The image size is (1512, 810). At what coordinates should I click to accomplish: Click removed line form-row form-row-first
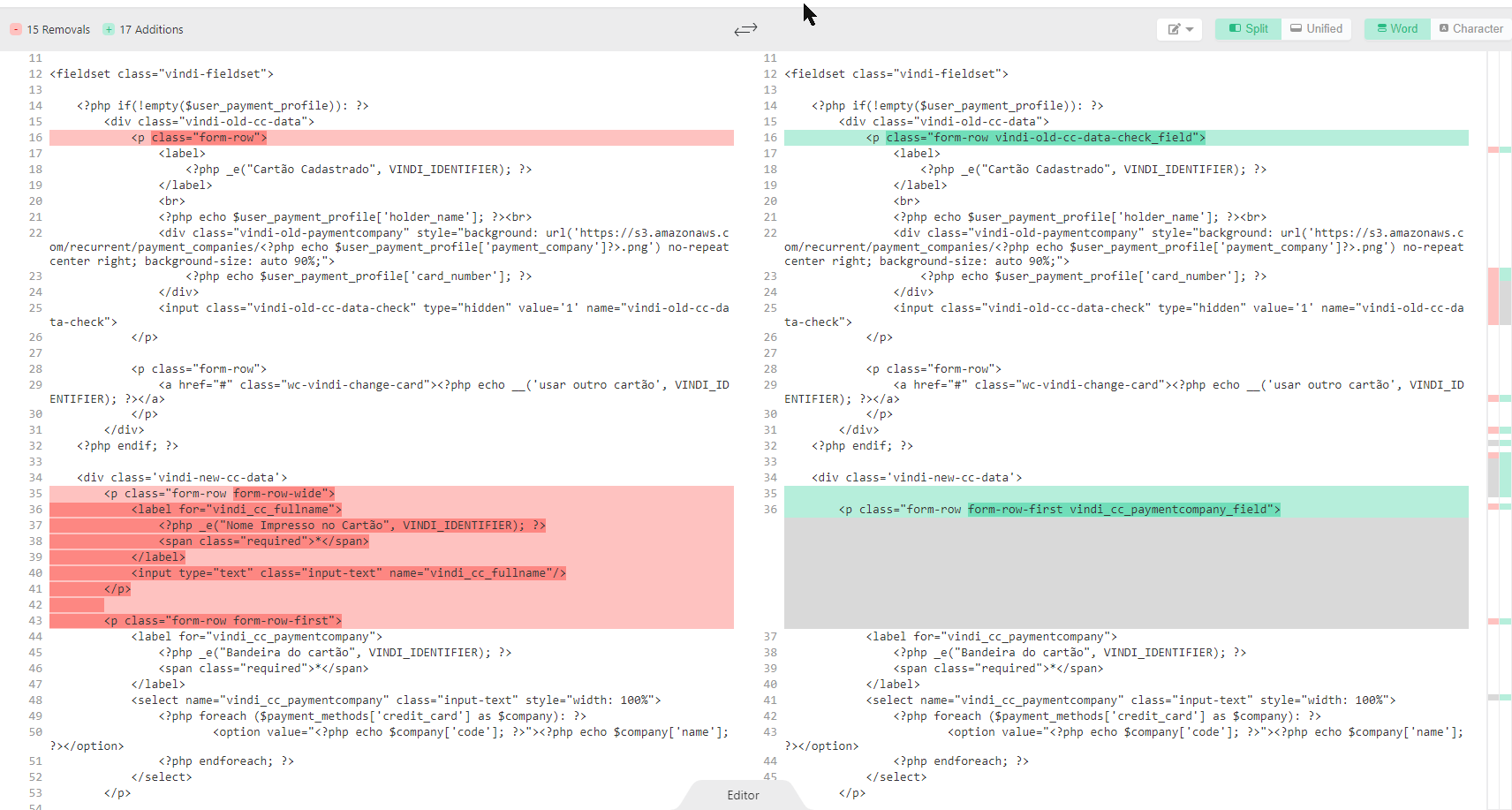pos(391,621)
